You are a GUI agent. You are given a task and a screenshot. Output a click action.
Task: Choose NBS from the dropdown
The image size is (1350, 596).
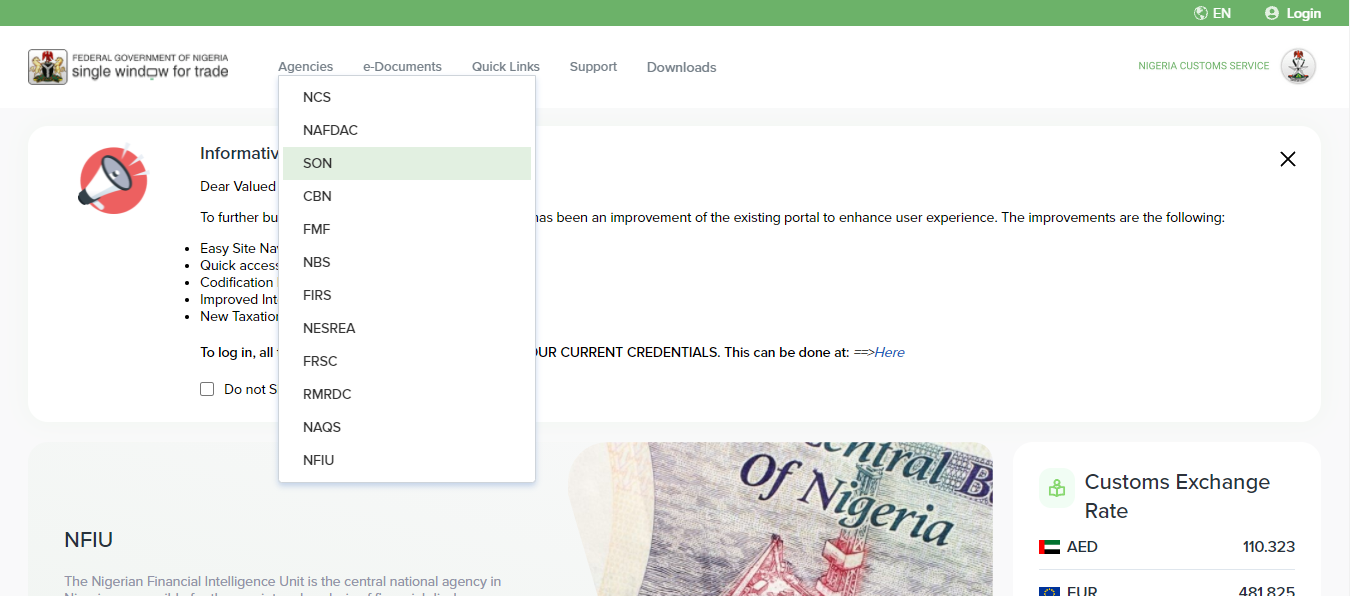click(407, 262)
